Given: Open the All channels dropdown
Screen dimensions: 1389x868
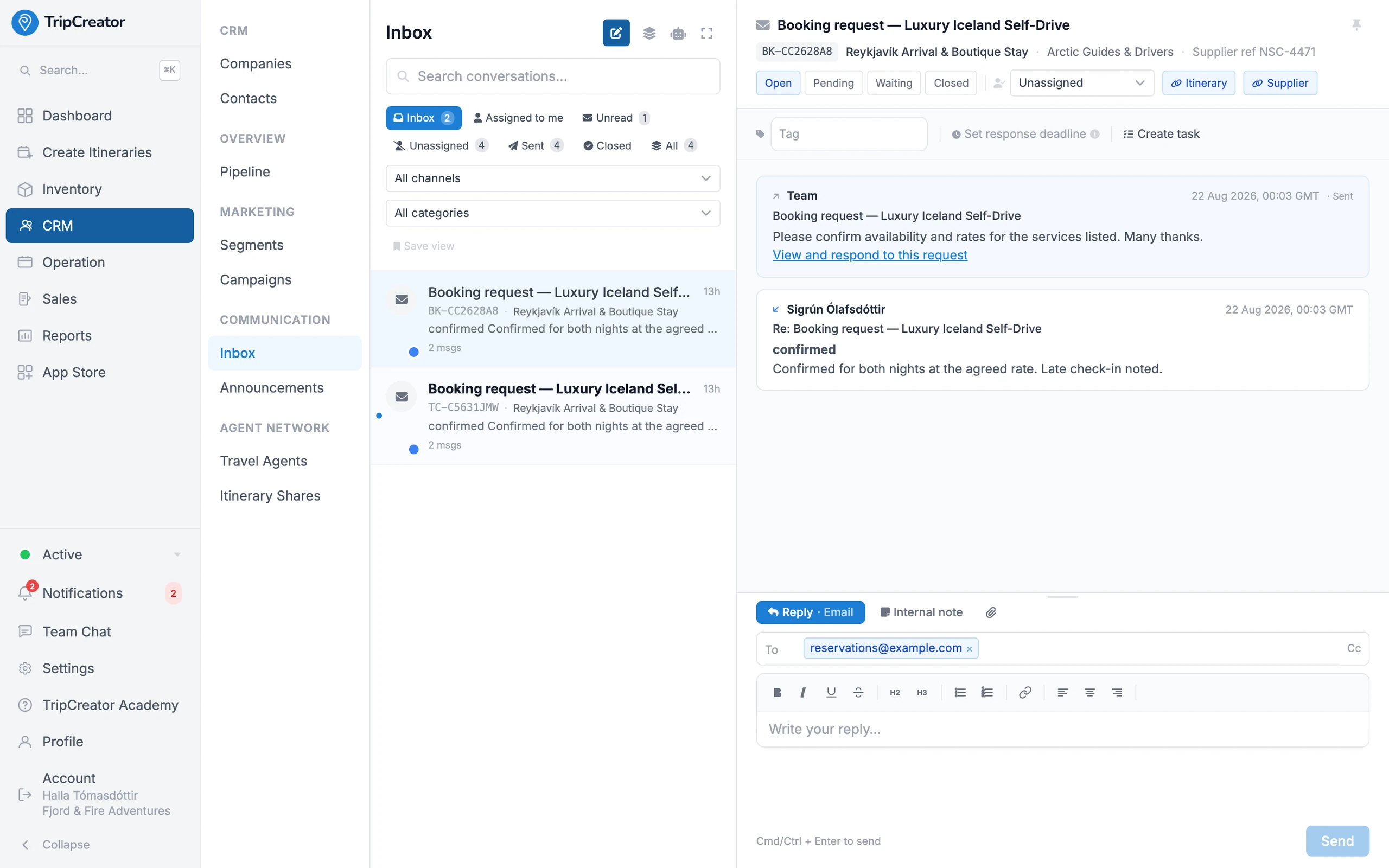Looking at the screenshot, I should [x=553, y=178].
